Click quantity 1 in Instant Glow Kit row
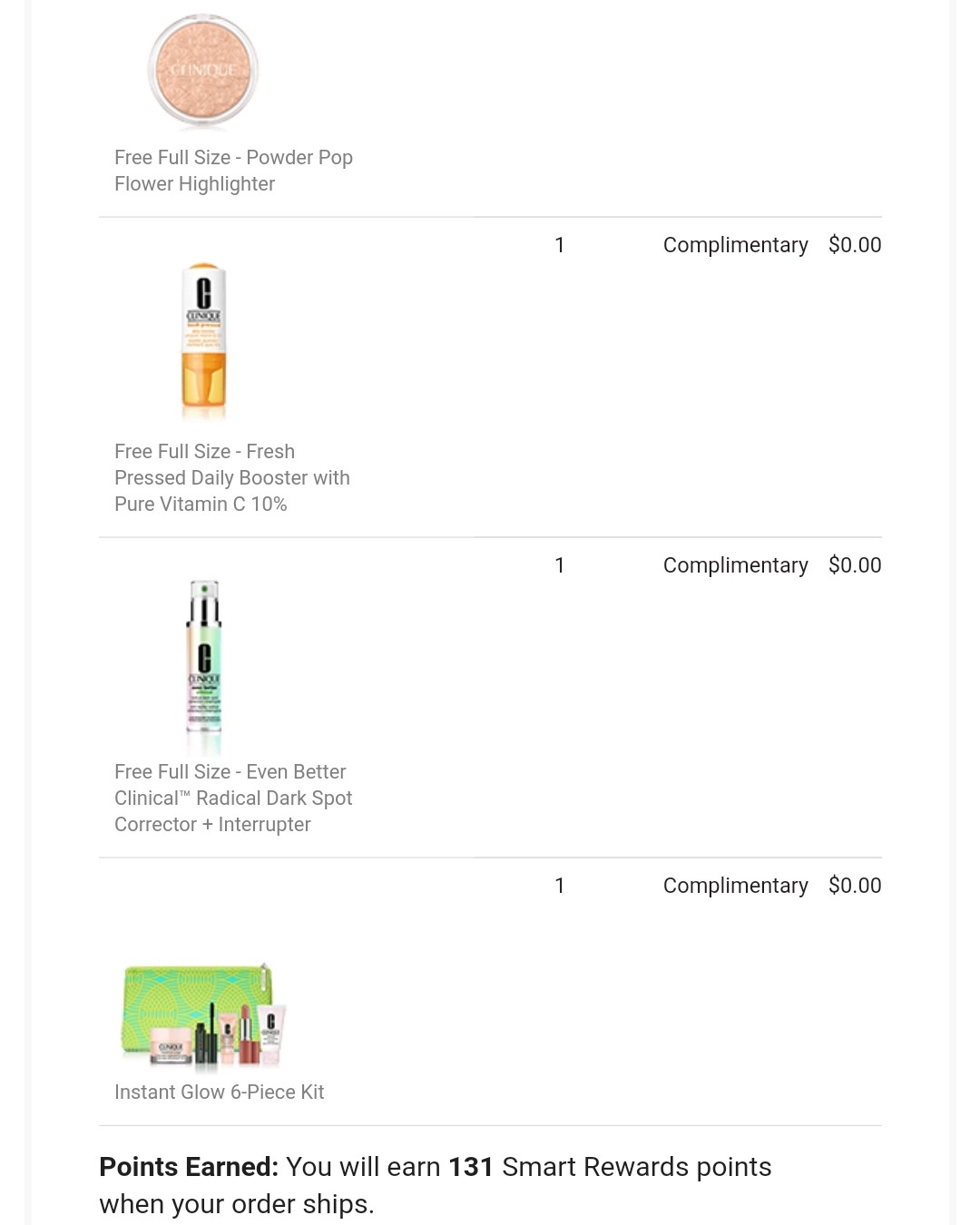Viewport: 980px width, 1225px height. click(560, 886)
